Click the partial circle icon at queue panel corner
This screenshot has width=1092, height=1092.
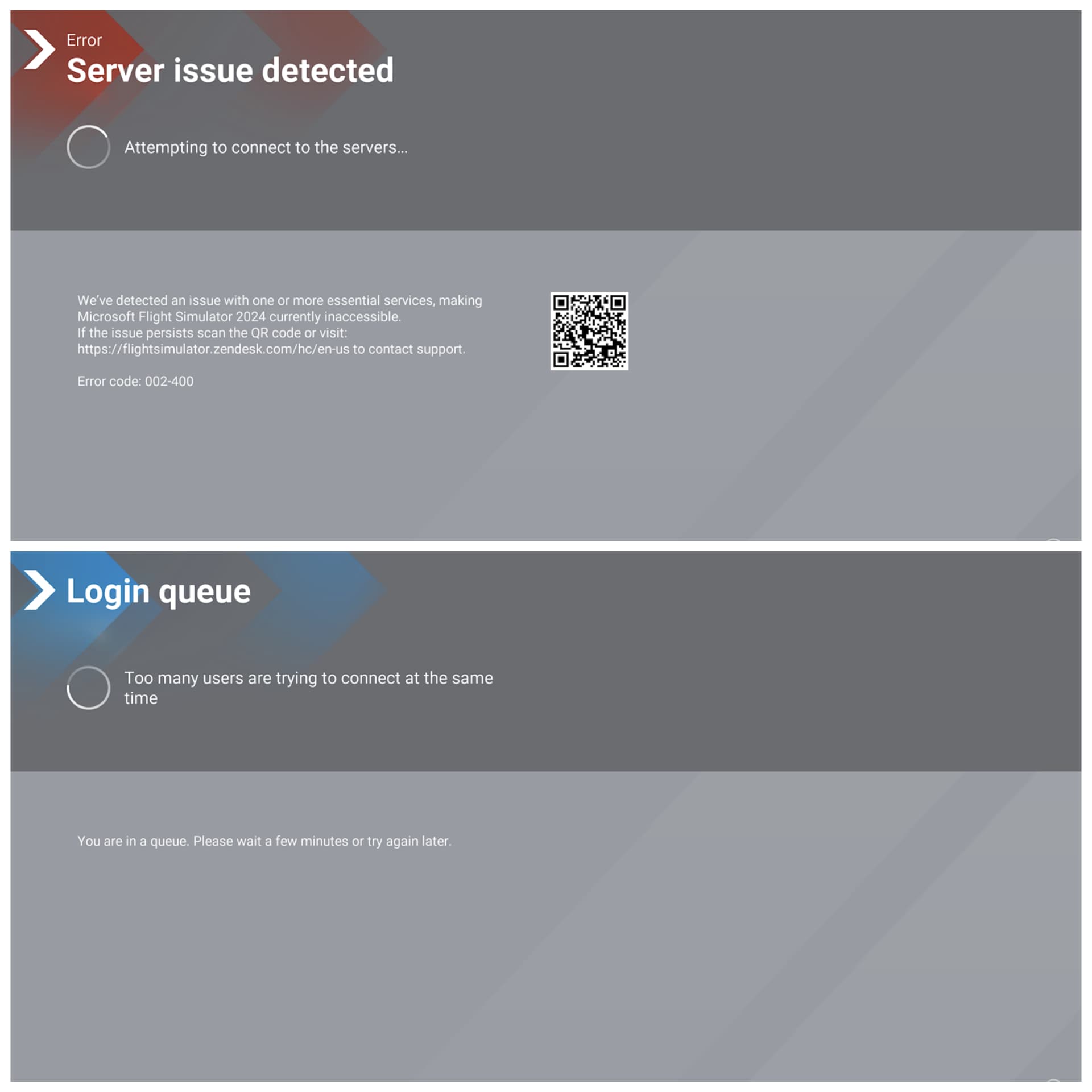(1054, 1079)
